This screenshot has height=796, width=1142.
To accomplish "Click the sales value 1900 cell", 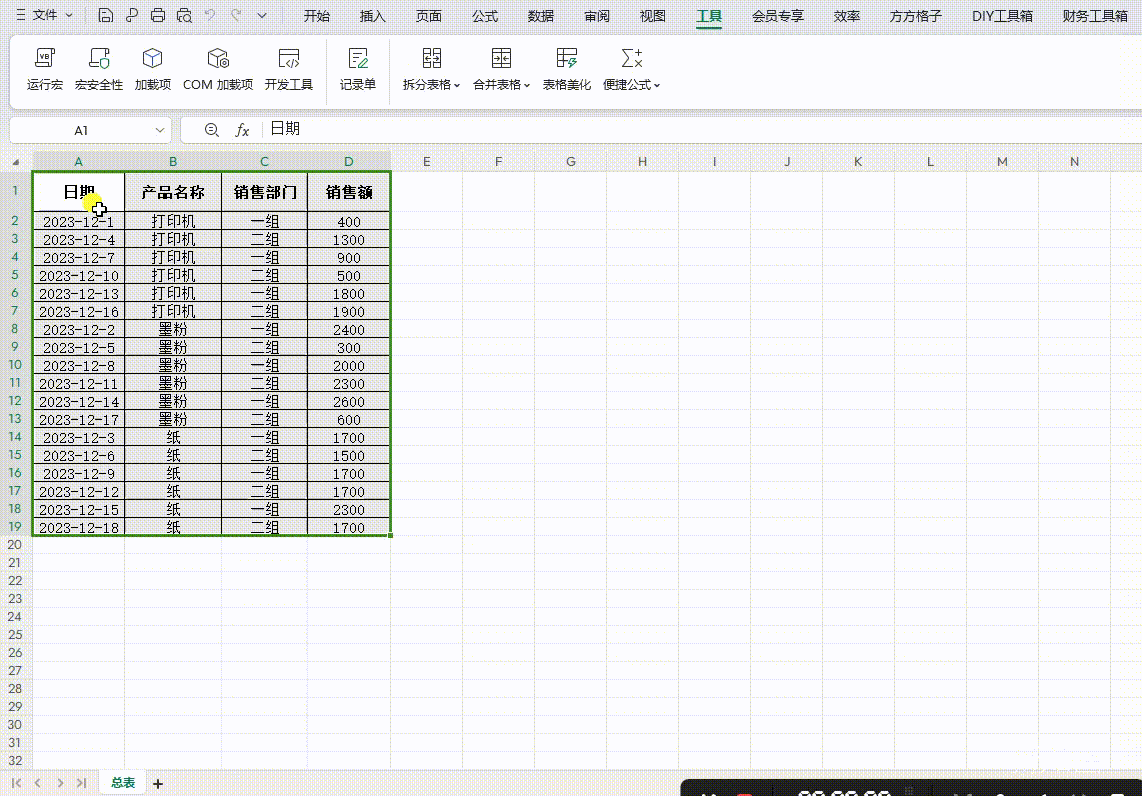I will tap(349, 312).
